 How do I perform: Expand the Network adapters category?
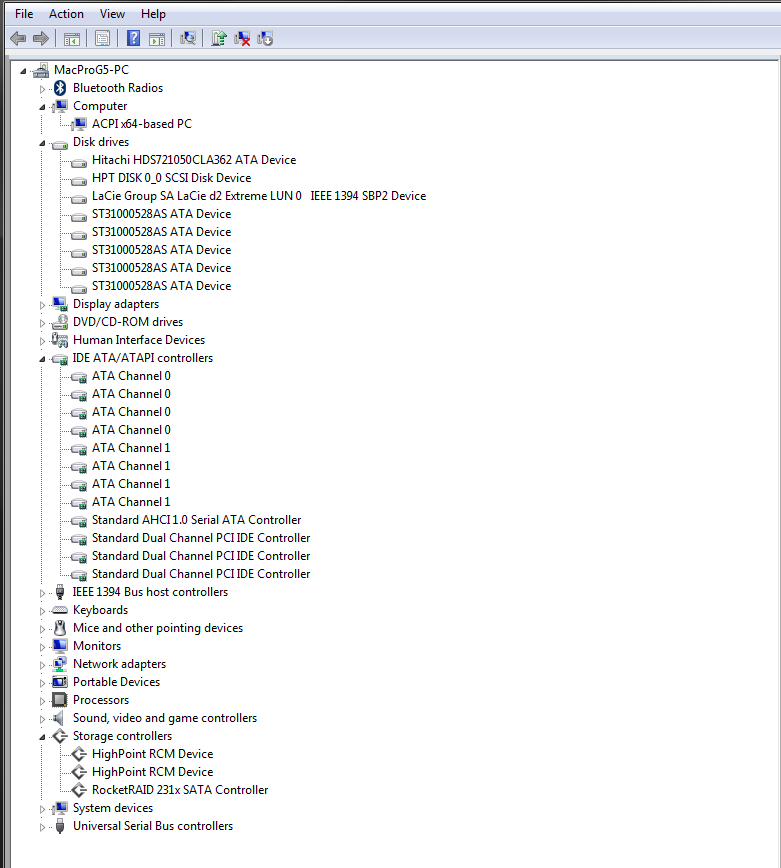[x=42, y=664]
